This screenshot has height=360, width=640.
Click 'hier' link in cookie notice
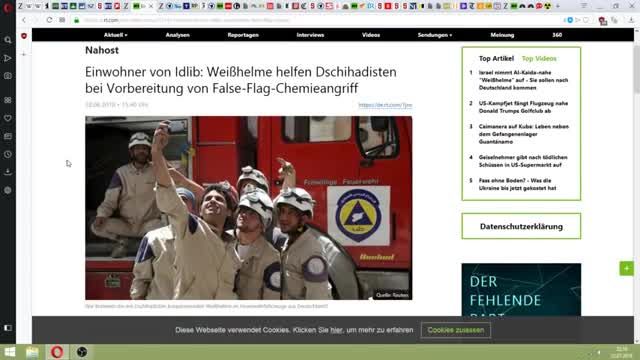point(336,330)
